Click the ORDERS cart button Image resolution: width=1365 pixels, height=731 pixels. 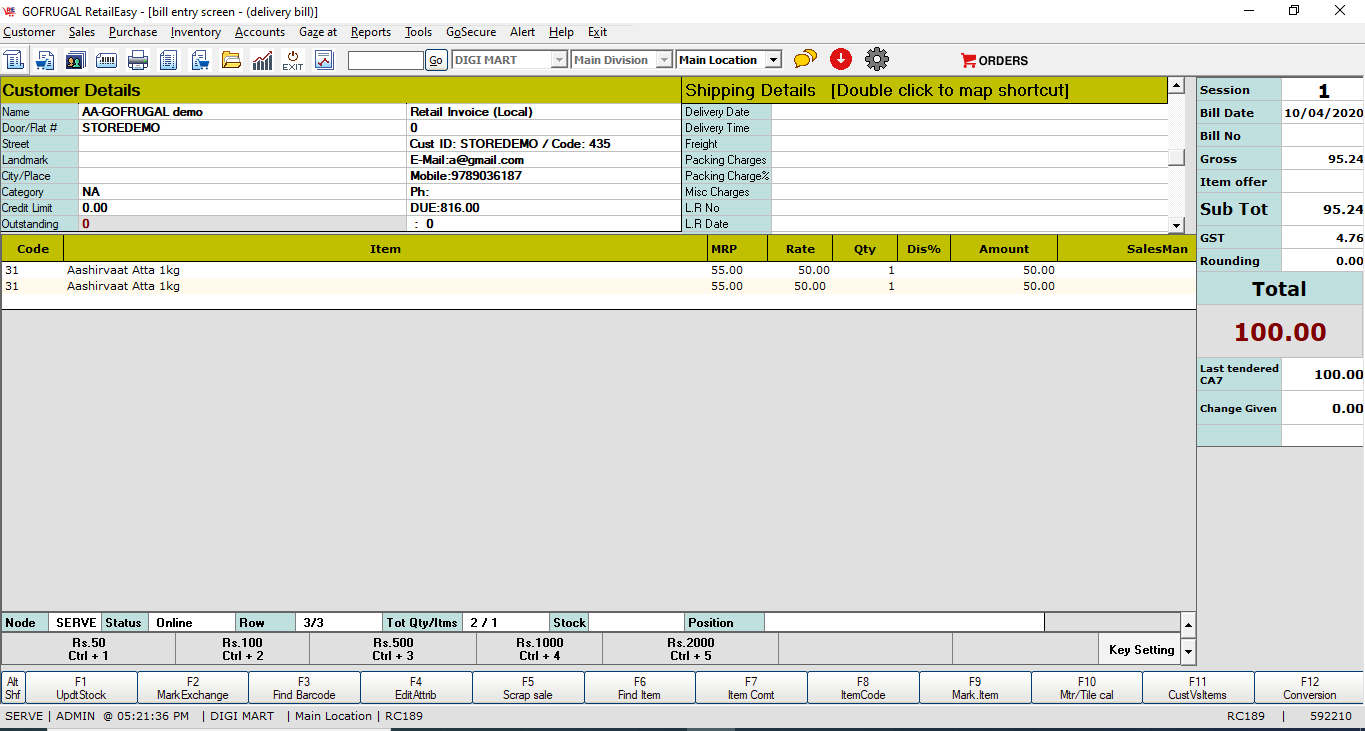click(994, 60)
